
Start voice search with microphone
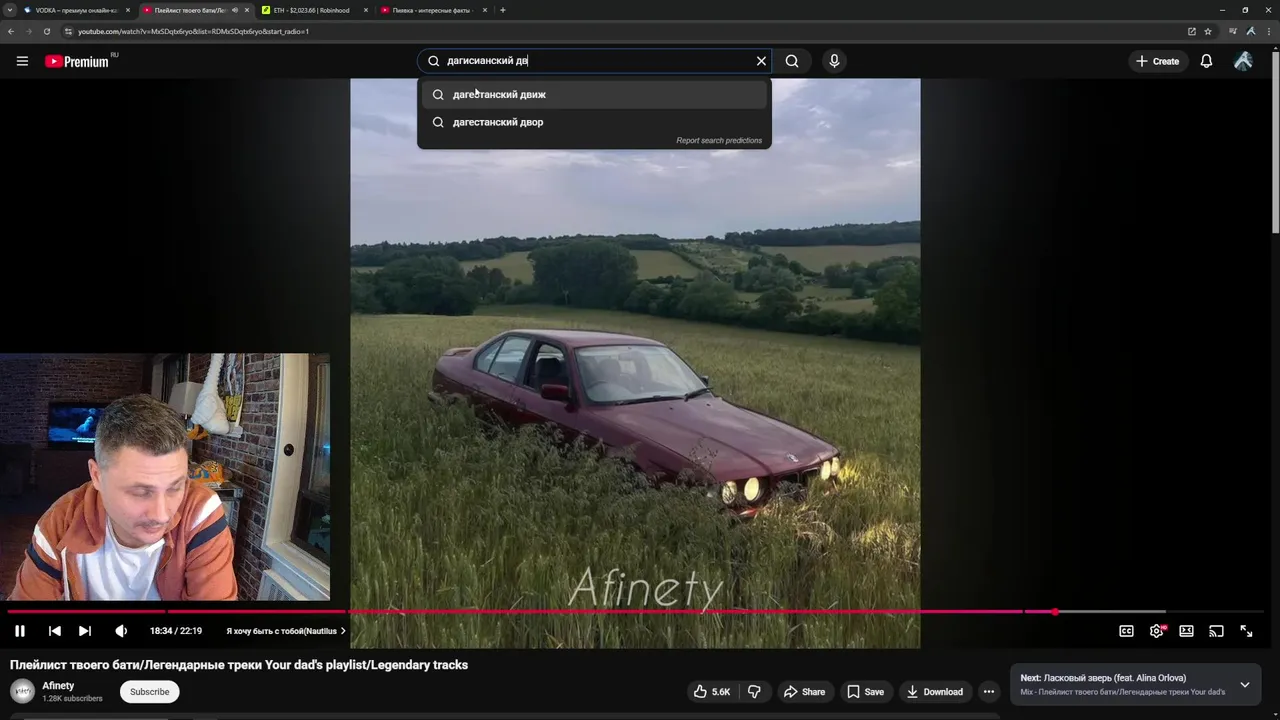click(834, 61)
